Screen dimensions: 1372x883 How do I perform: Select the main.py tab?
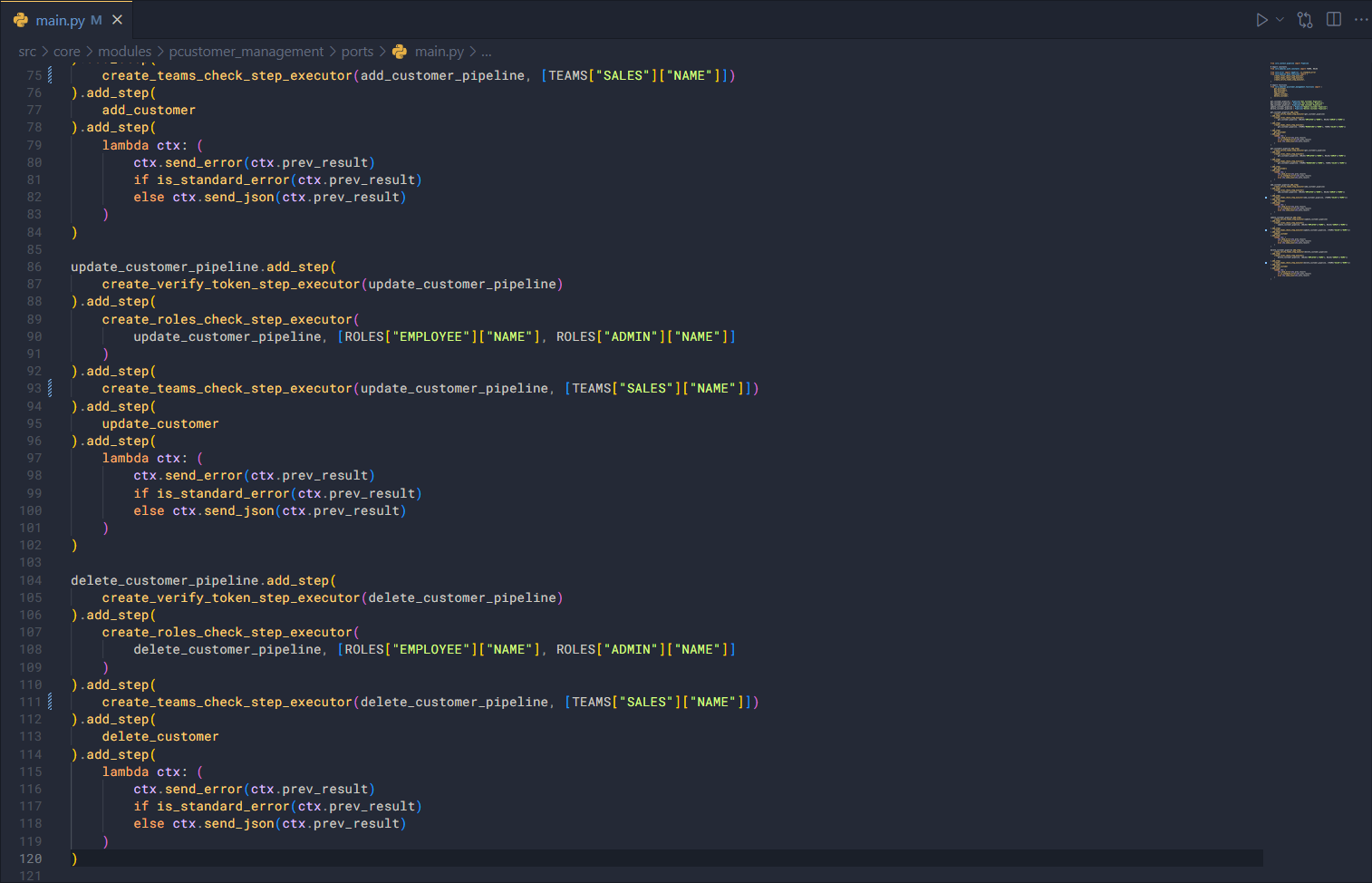pyautogui.click(x=60, y=20)
